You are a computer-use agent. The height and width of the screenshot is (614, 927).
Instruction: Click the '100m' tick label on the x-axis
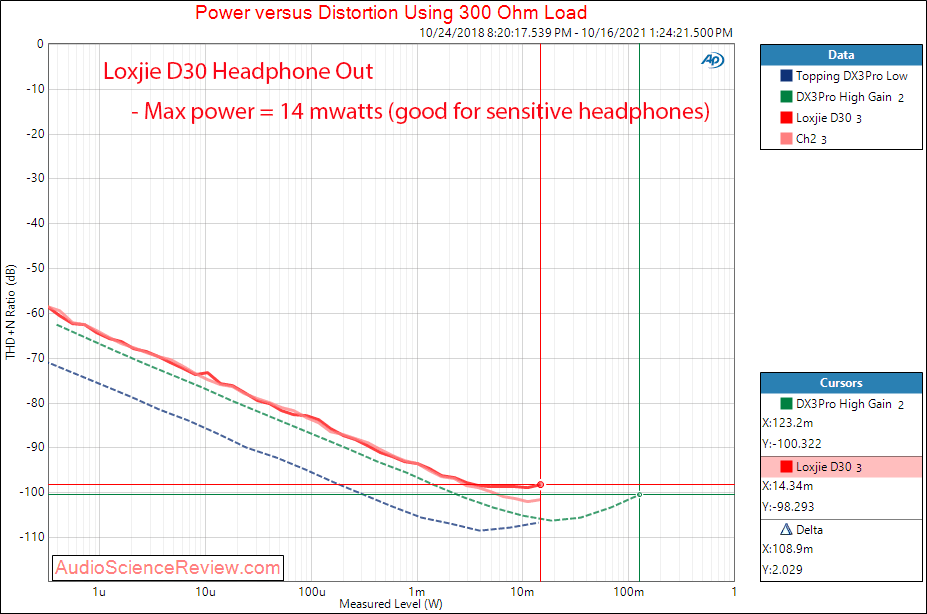click(x=628, y=592)
